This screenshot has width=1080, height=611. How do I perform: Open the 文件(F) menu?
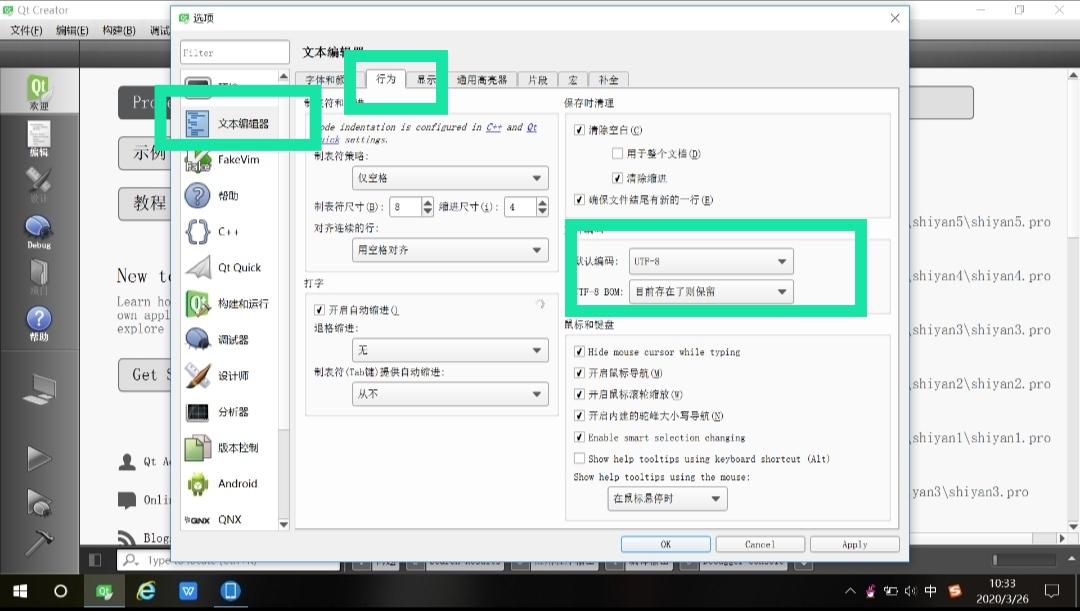(x=26, y=30)
